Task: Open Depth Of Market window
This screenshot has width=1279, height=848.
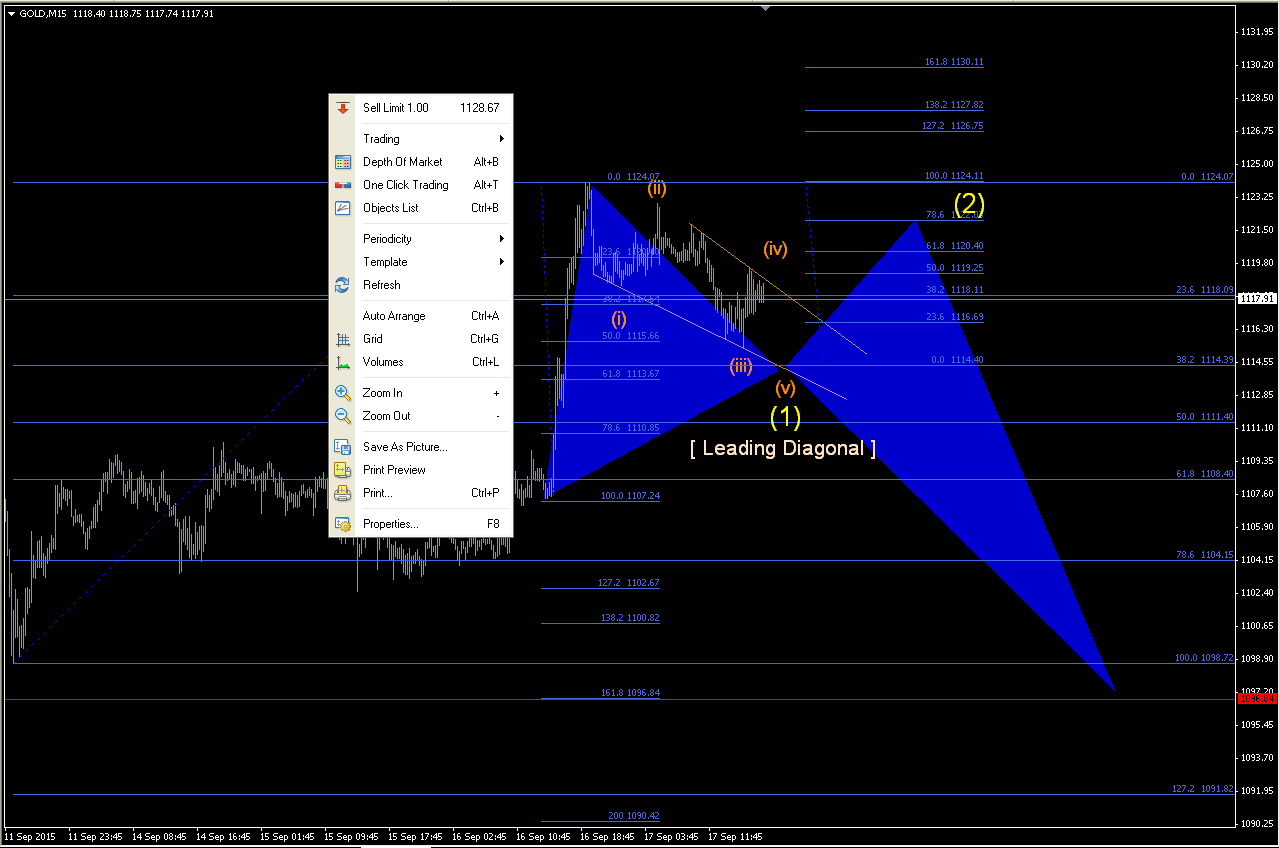Action: pyautogui.click(x=420, y=162)
